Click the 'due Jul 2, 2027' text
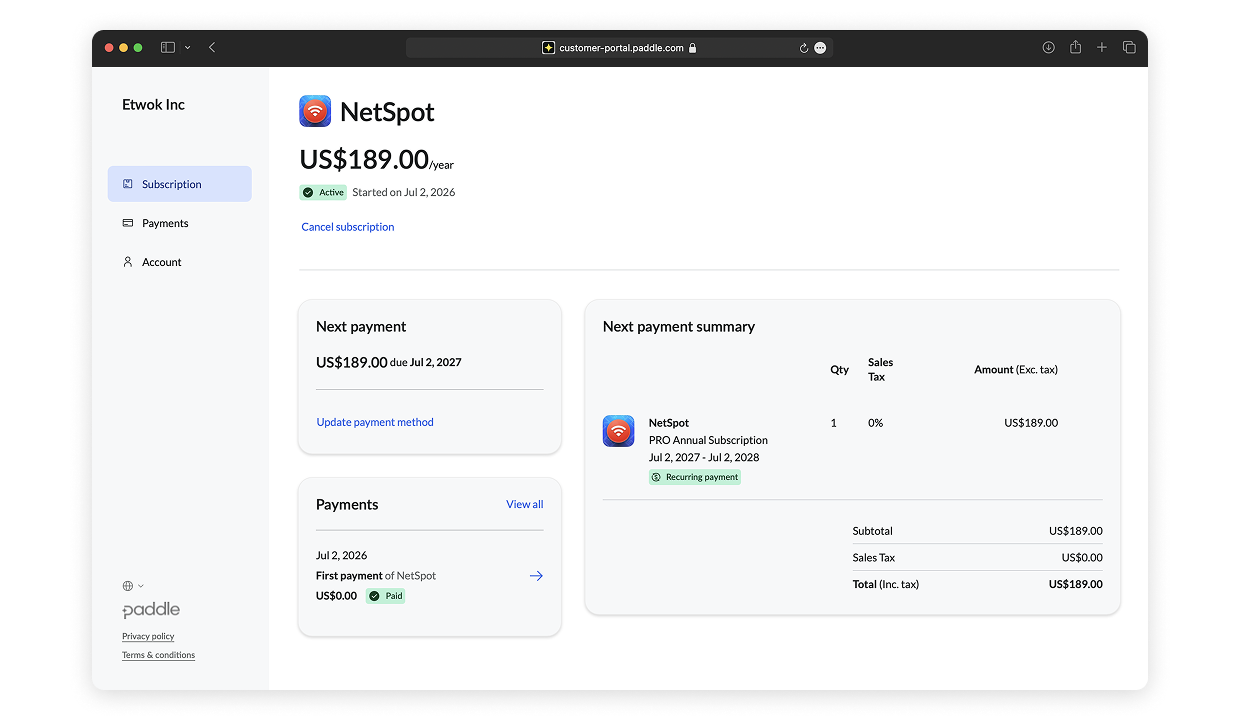 (x=426, y=362)
